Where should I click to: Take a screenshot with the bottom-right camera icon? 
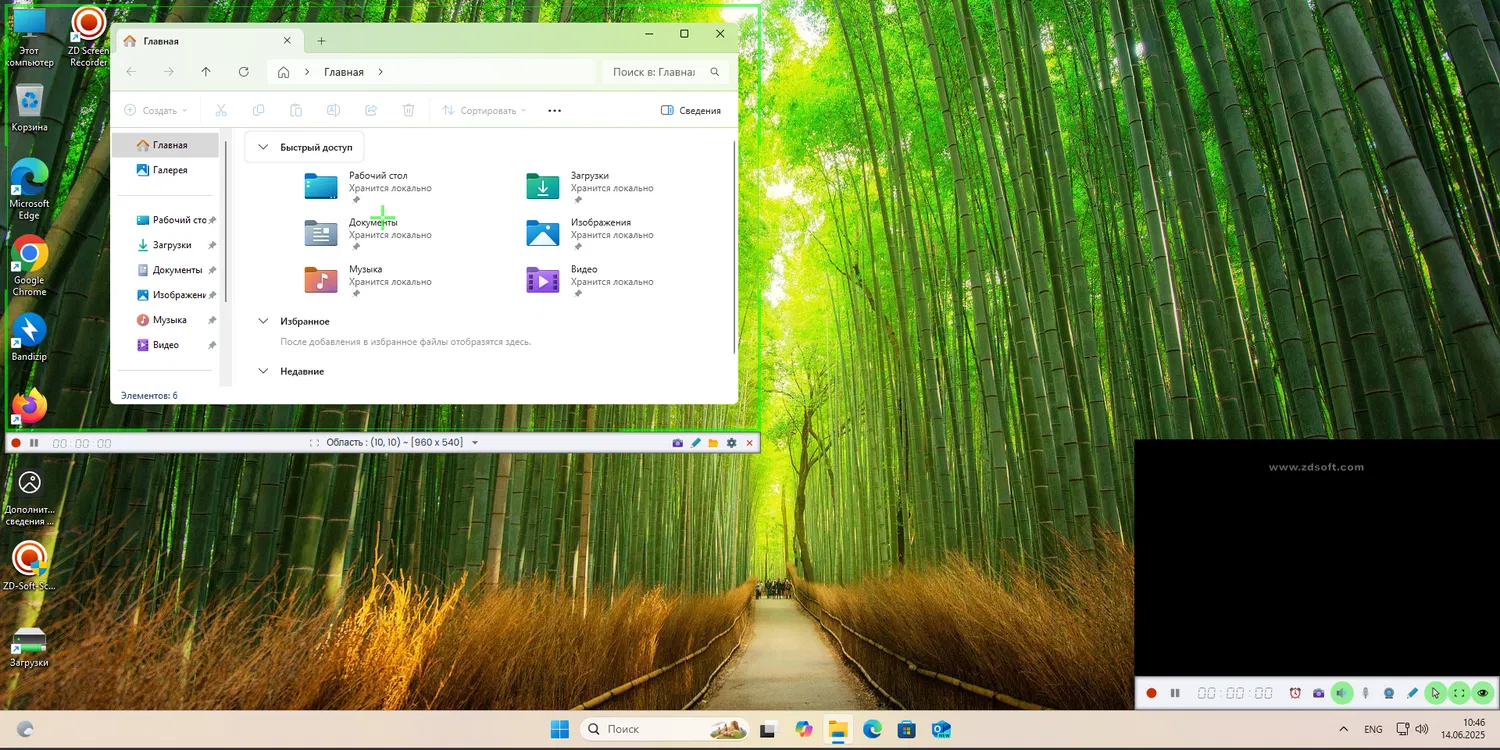point(1319,693)
